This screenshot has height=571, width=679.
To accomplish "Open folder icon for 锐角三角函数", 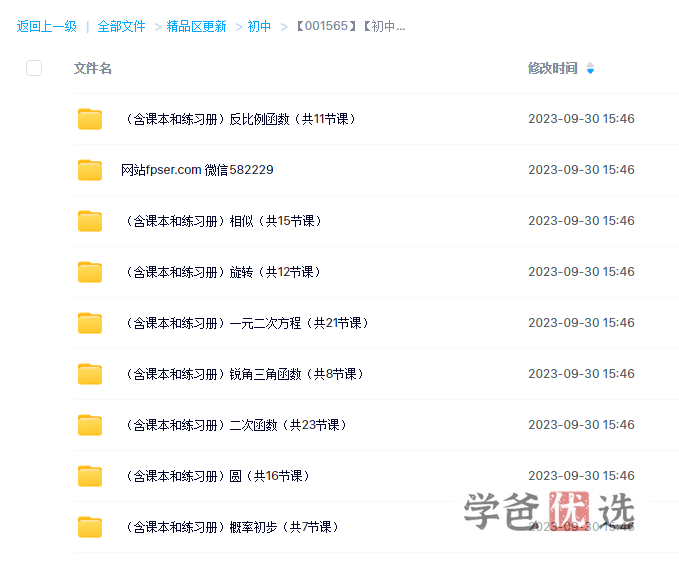I will pyautogui.click(x=90, y=374).
